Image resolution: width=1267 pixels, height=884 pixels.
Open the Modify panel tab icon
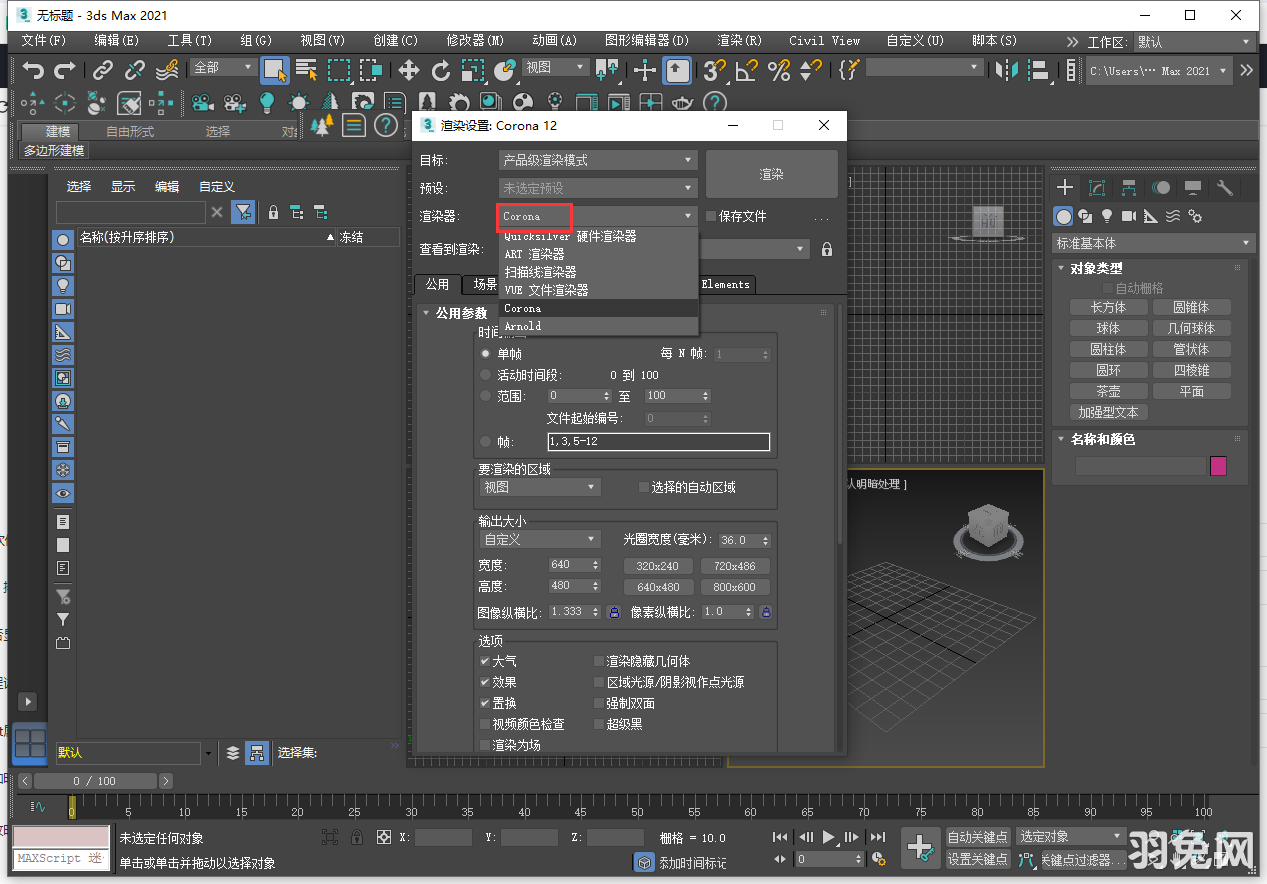pos(1097,188)
